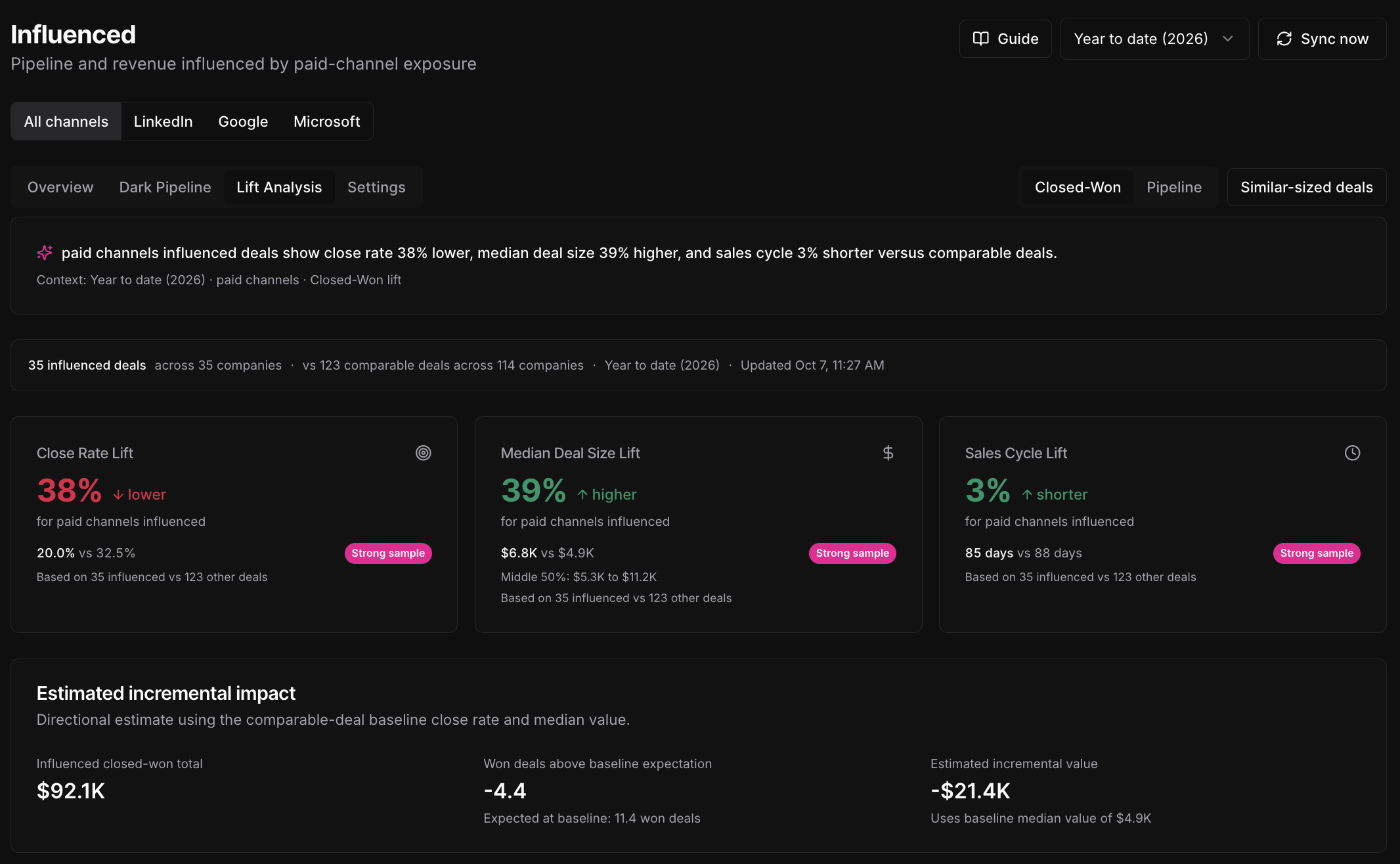The image size is (1400, 864).
Task: Click the Estimated incremental impact heading
Action: (x=166, y=693)
